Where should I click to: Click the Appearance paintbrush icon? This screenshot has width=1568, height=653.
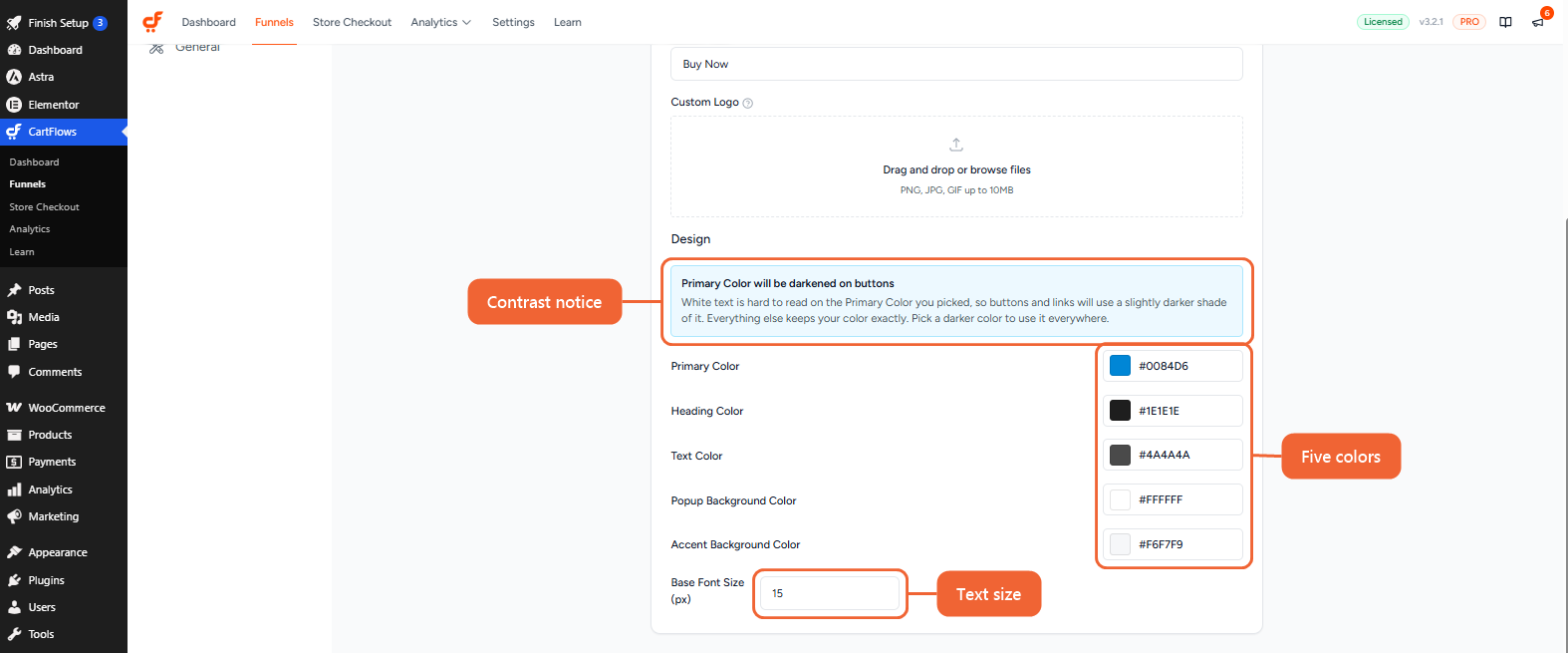point(14,552)
